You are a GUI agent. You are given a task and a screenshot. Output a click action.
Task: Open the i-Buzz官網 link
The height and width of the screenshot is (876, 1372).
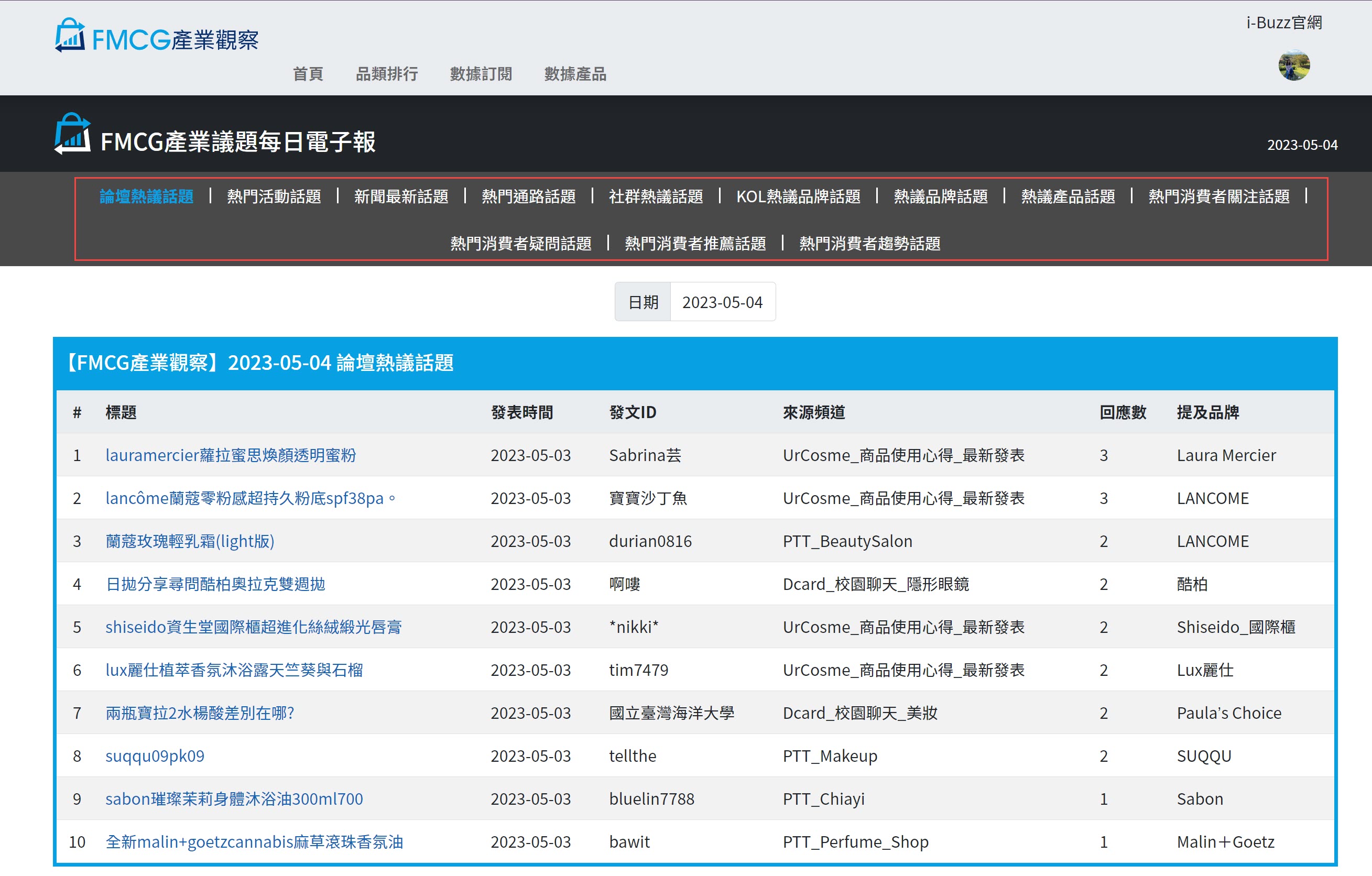(1283, 23)
